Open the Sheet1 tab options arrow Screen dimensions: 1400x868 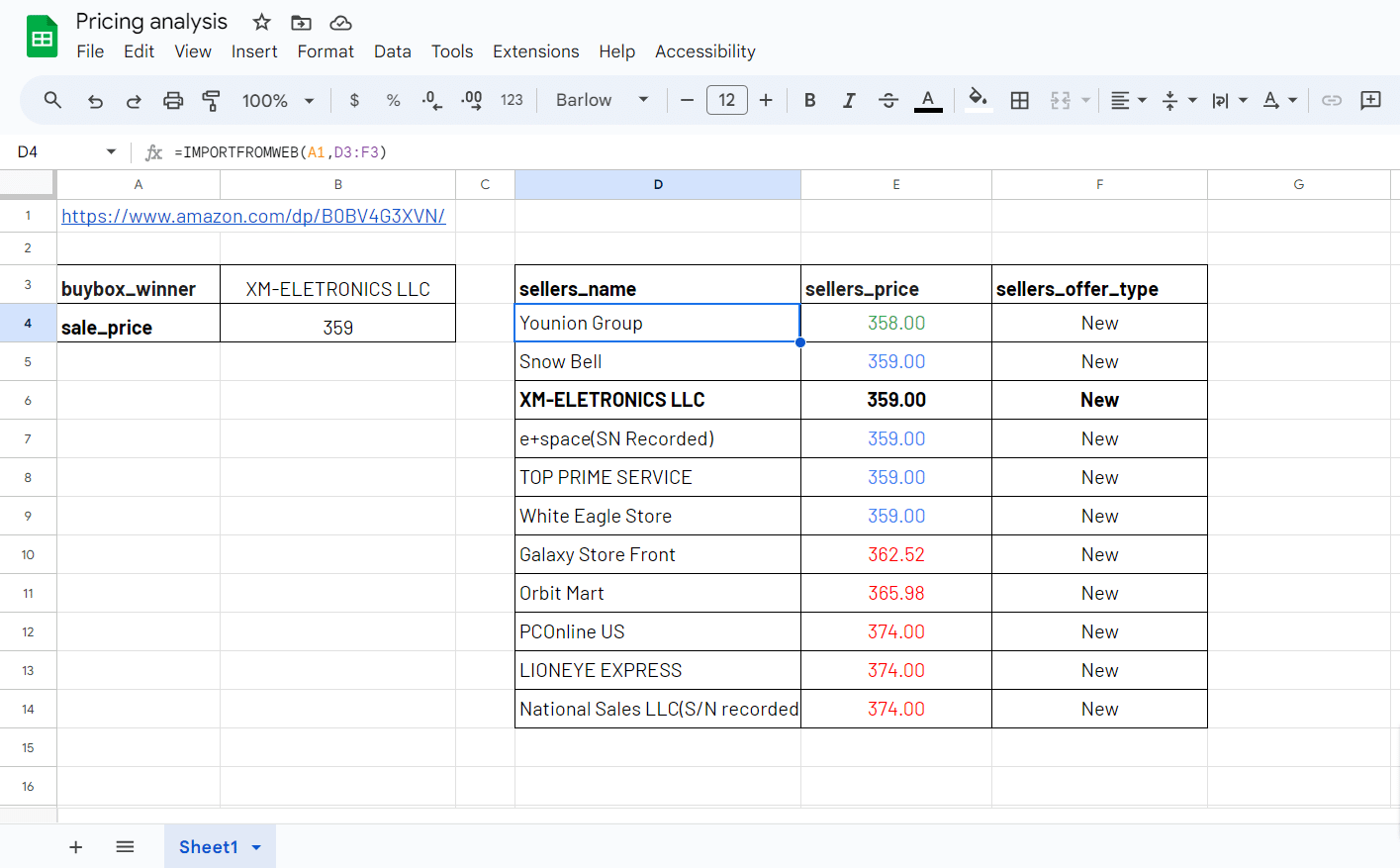[x=256, y=847]
